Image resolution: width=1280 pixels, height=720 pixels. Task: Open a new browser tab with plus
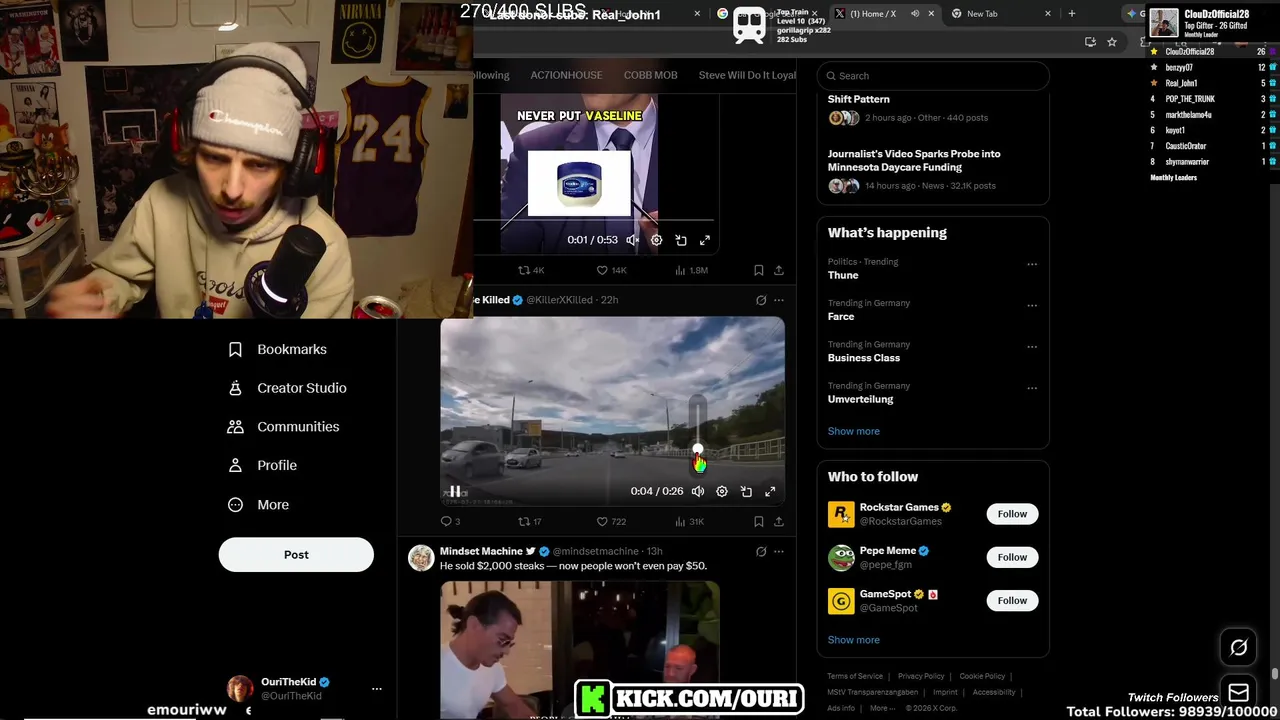click(1072, 14)
